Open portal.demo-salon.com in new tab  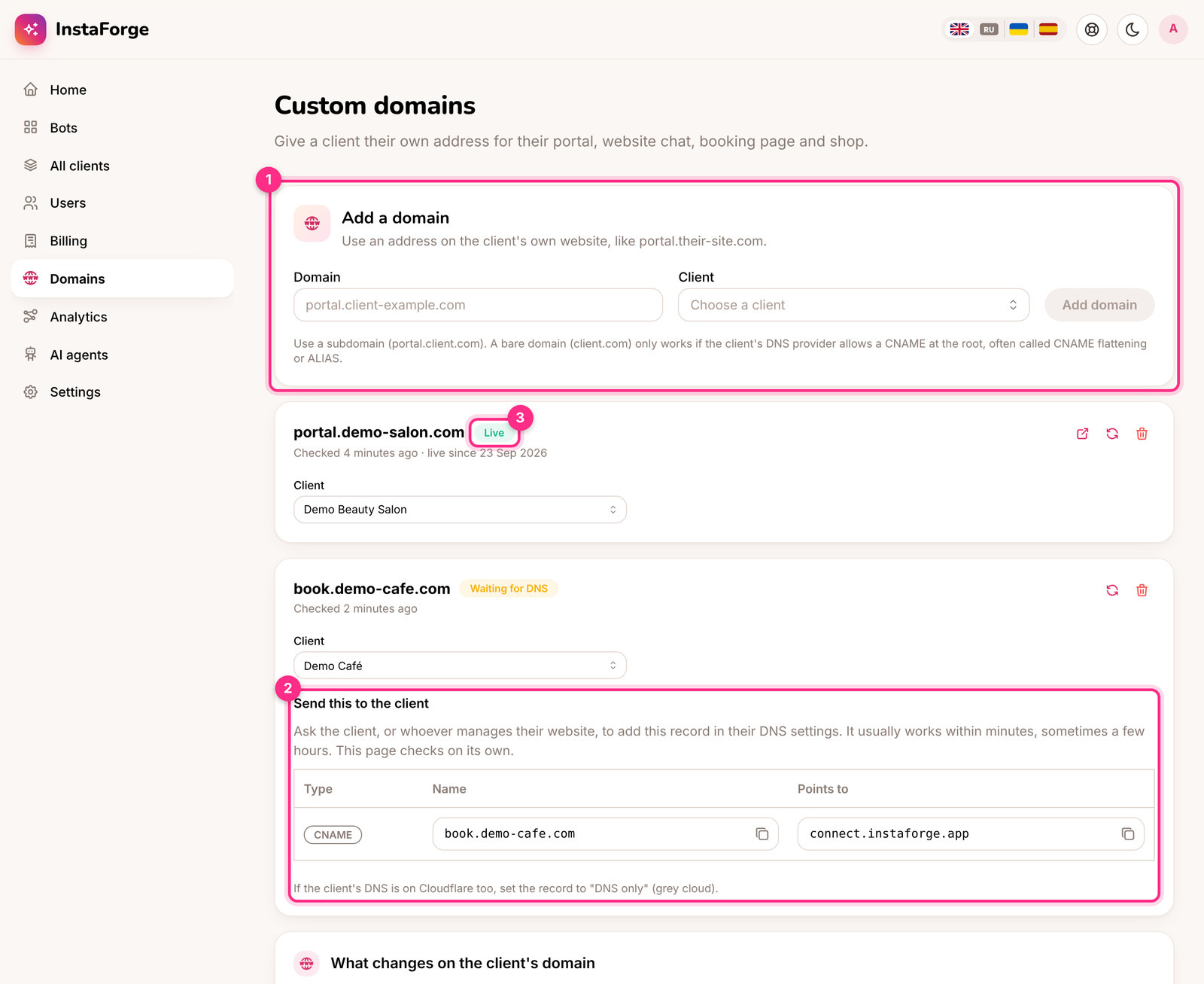point(1083,434)
